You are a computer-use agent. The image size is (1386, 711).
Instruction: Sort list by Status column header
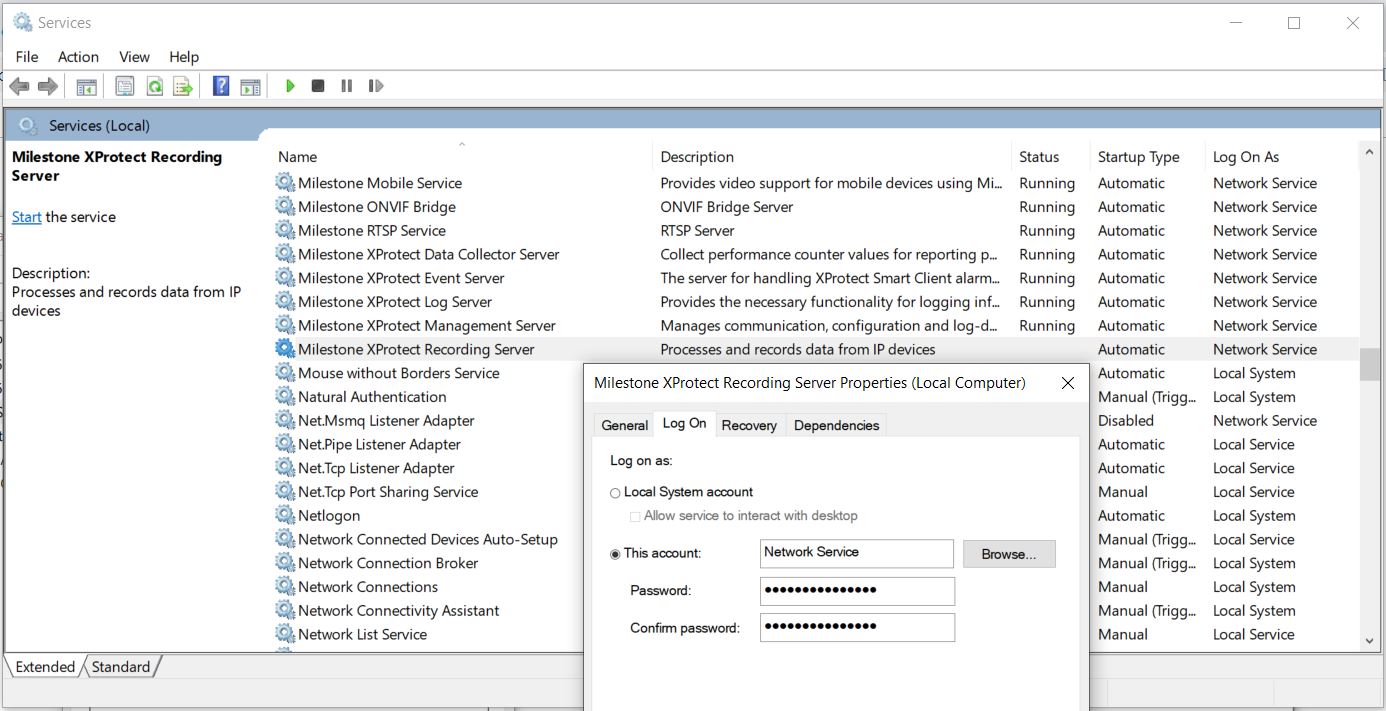pos(1039,157)
